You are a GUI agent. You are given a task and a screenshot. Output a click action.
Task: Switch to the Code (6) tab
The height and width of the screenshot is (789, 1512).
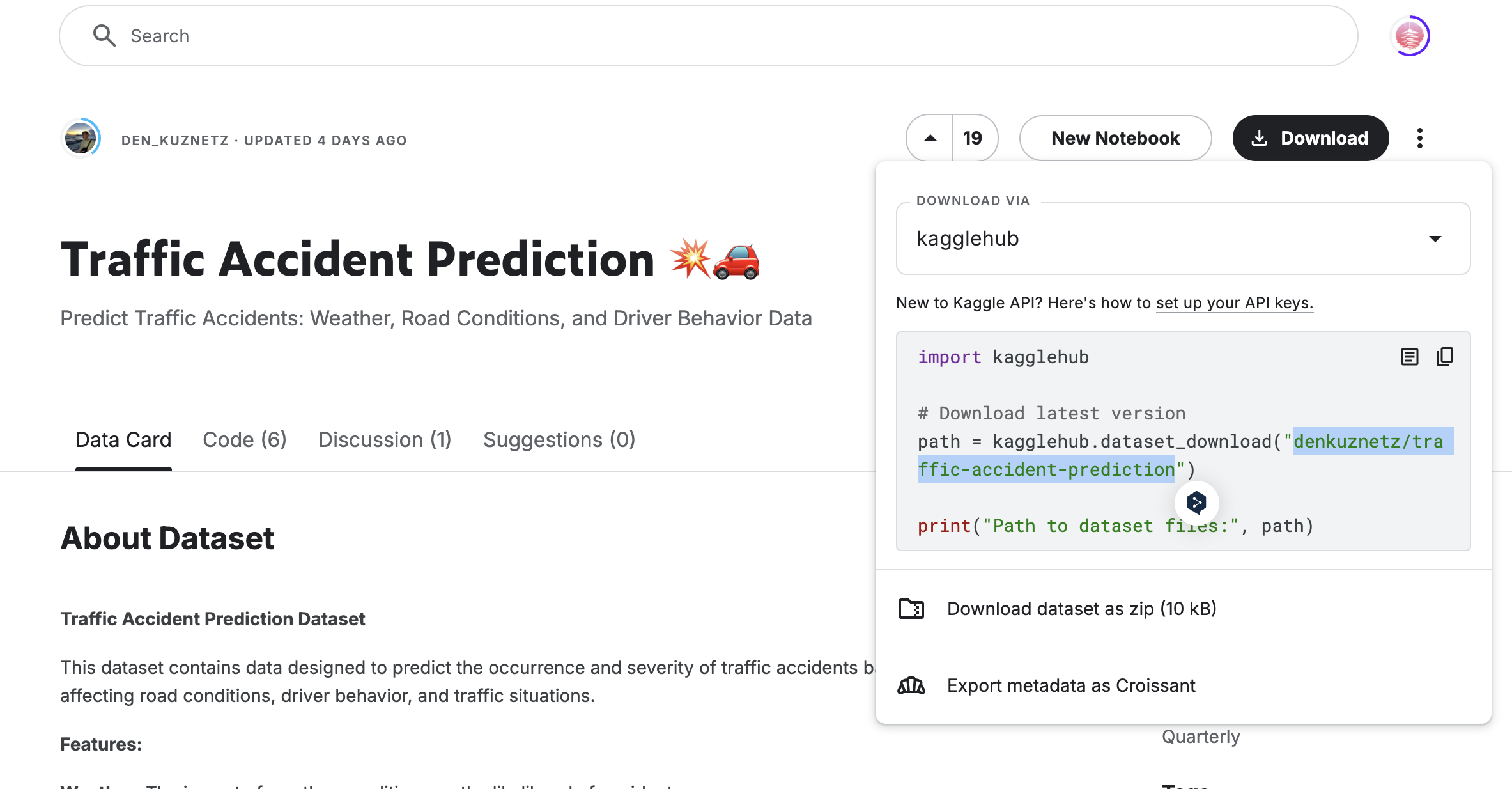245,440
